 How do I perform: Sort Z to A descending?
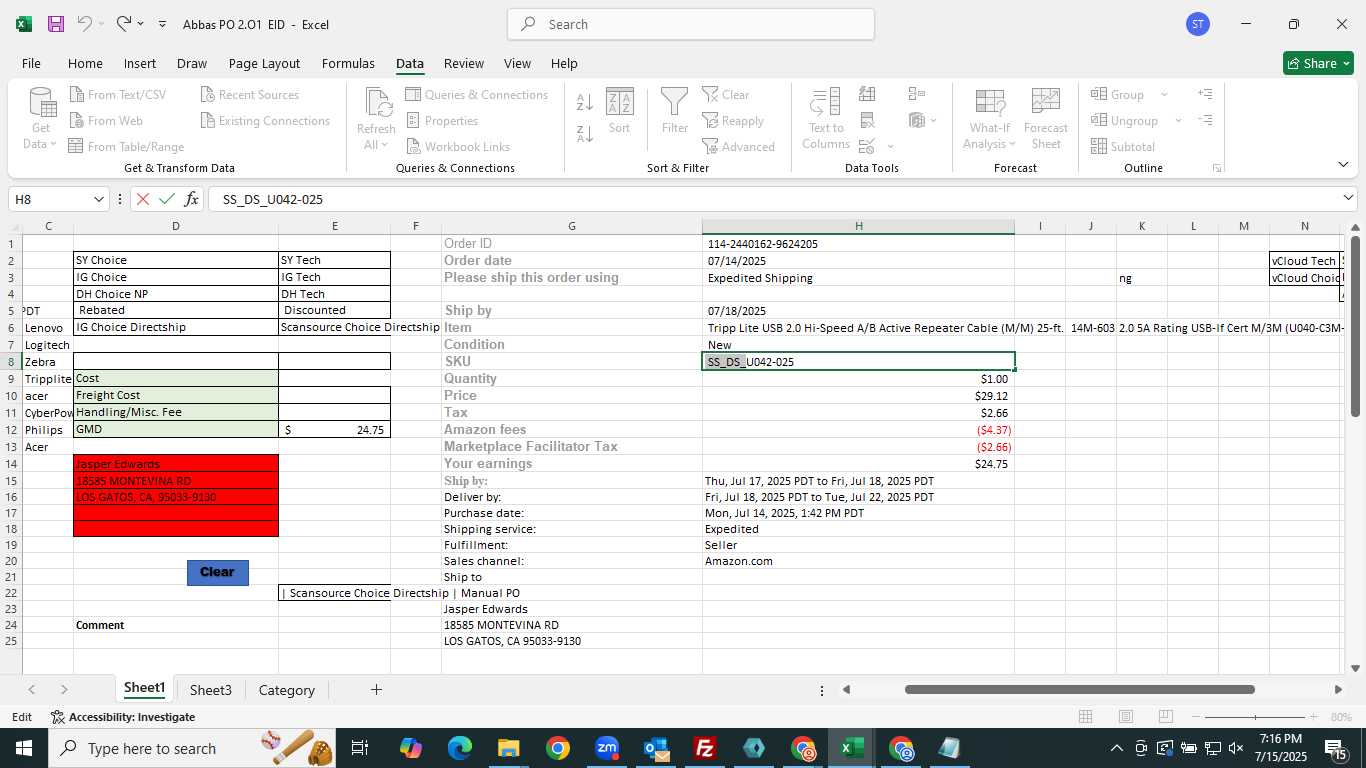pos(585,133)
